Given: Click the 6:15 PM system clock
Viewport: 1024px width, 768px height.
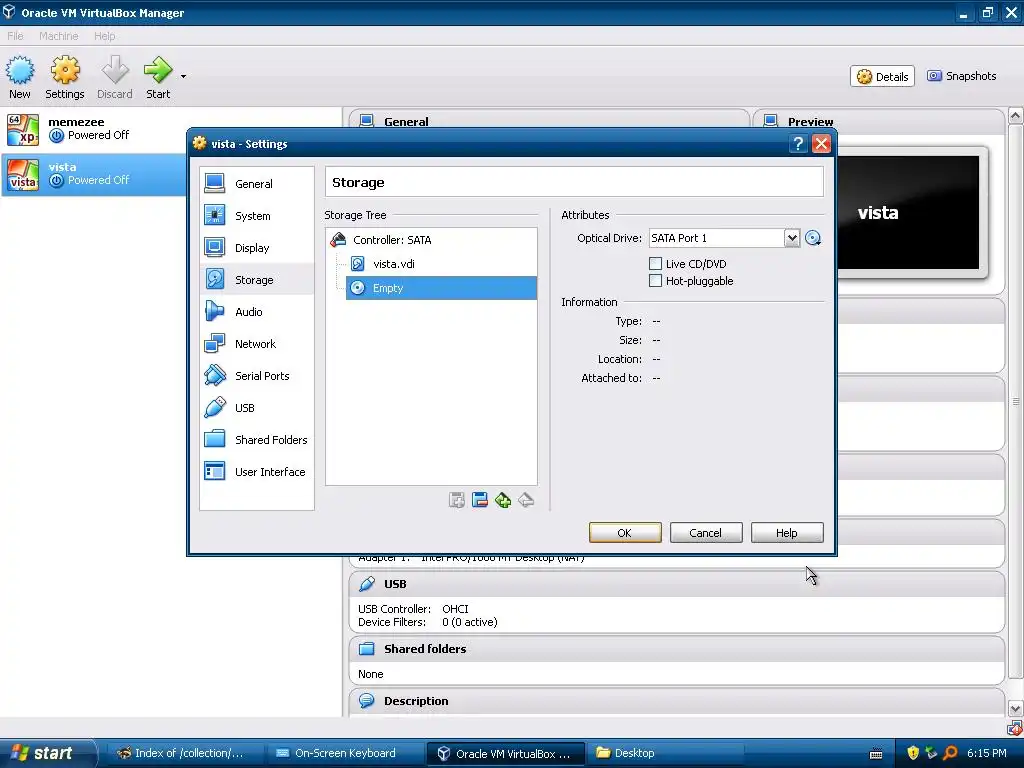Looking at the screenshot, I should point(986,753).
